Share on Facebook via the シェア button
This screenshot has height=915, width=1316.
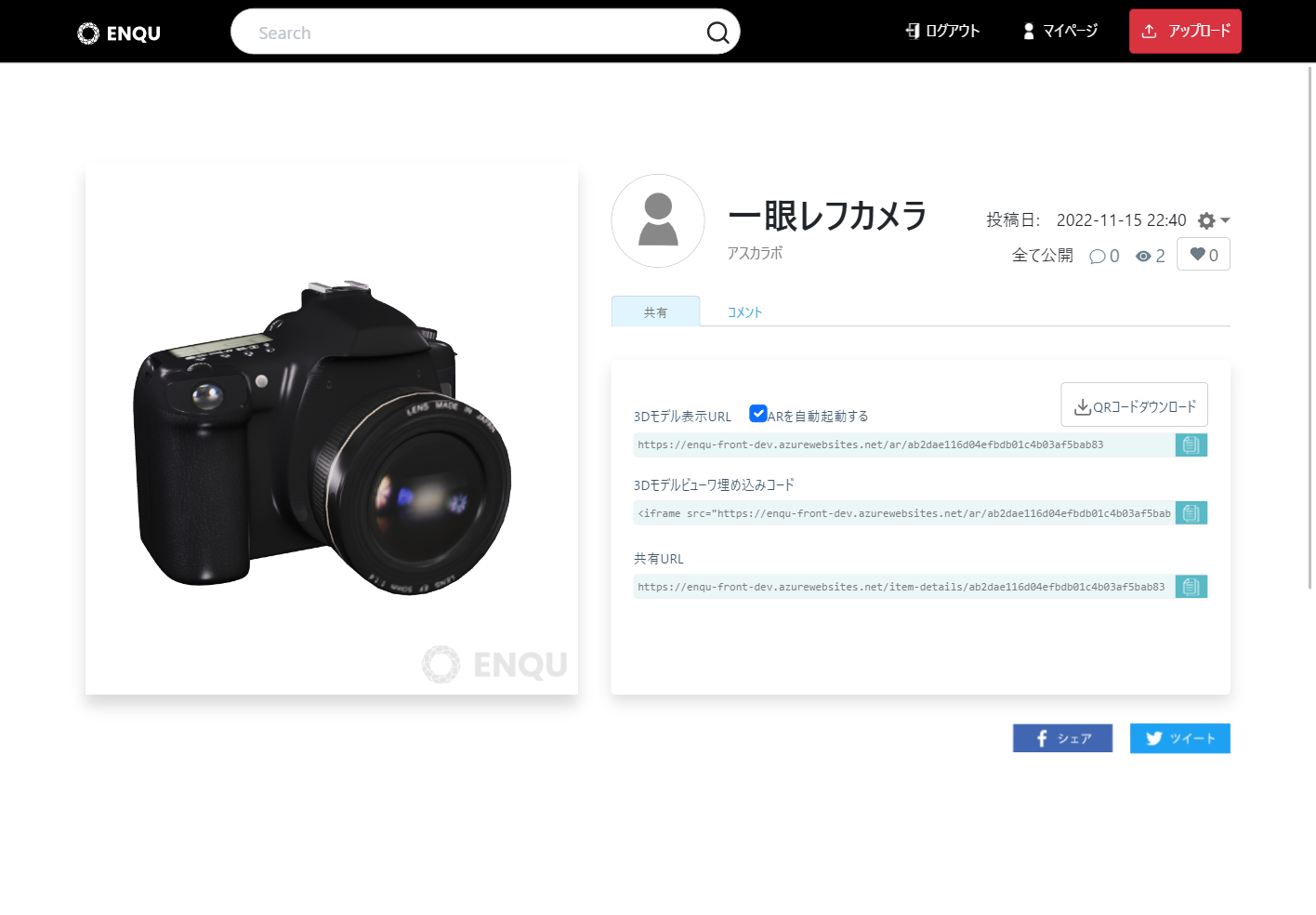pyautogui.click(x=1062, y=737)
